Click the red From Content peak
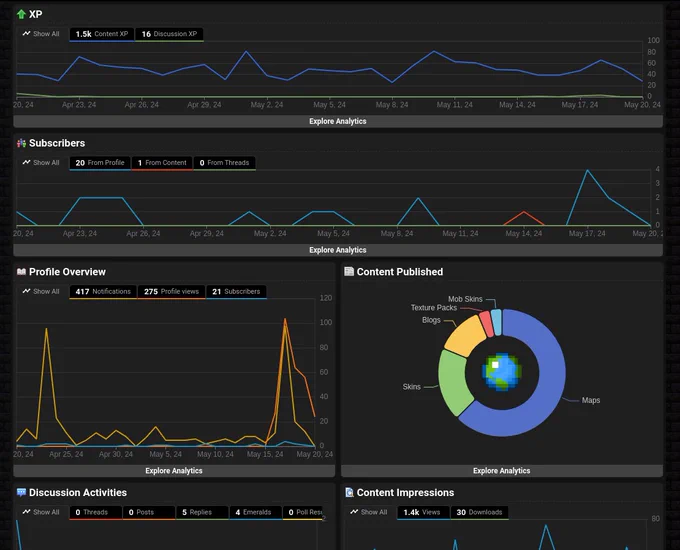 (524, 212)
